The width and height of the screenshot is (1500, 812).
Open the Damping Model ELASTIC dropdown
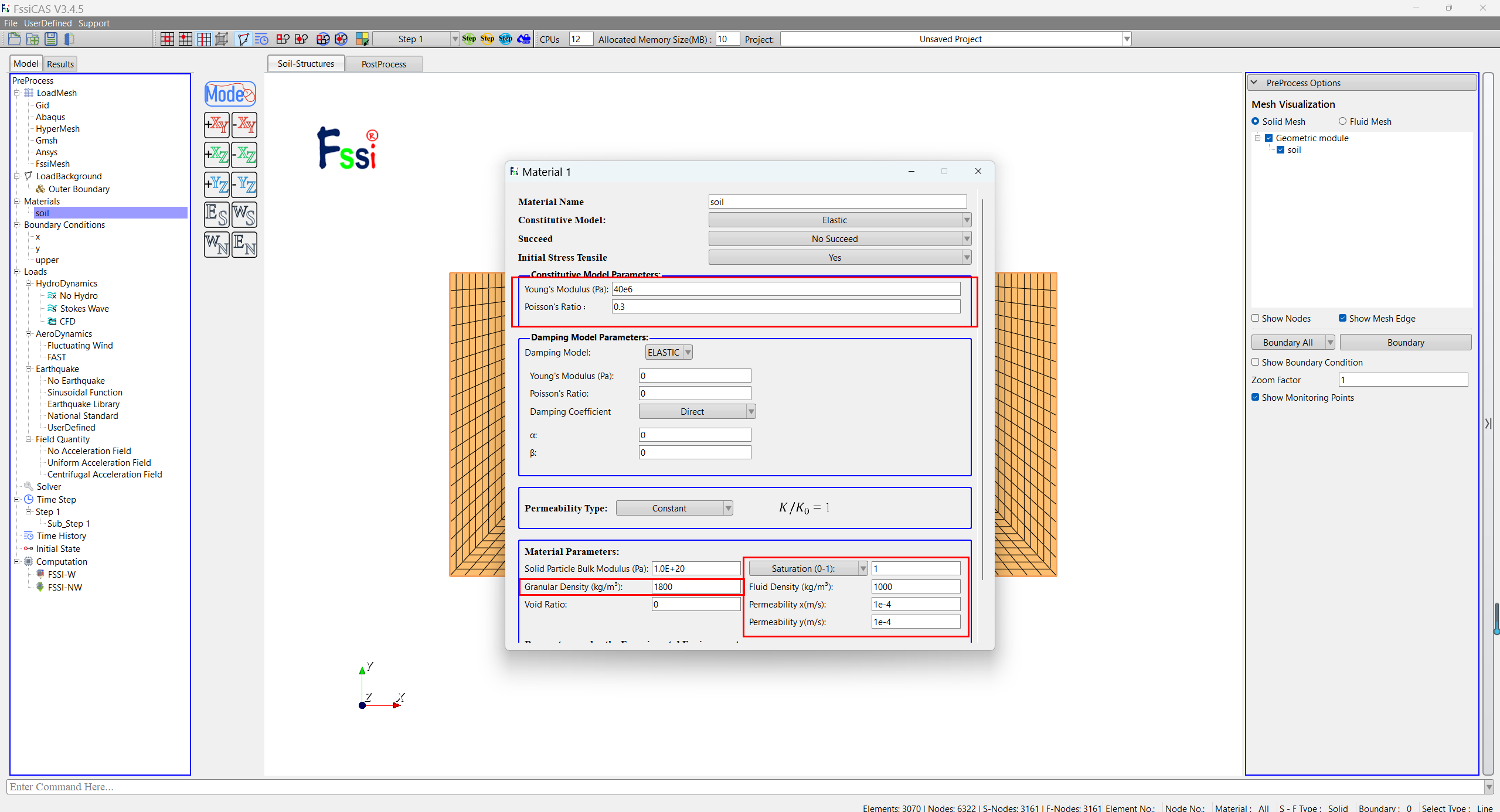coord(669,353)
